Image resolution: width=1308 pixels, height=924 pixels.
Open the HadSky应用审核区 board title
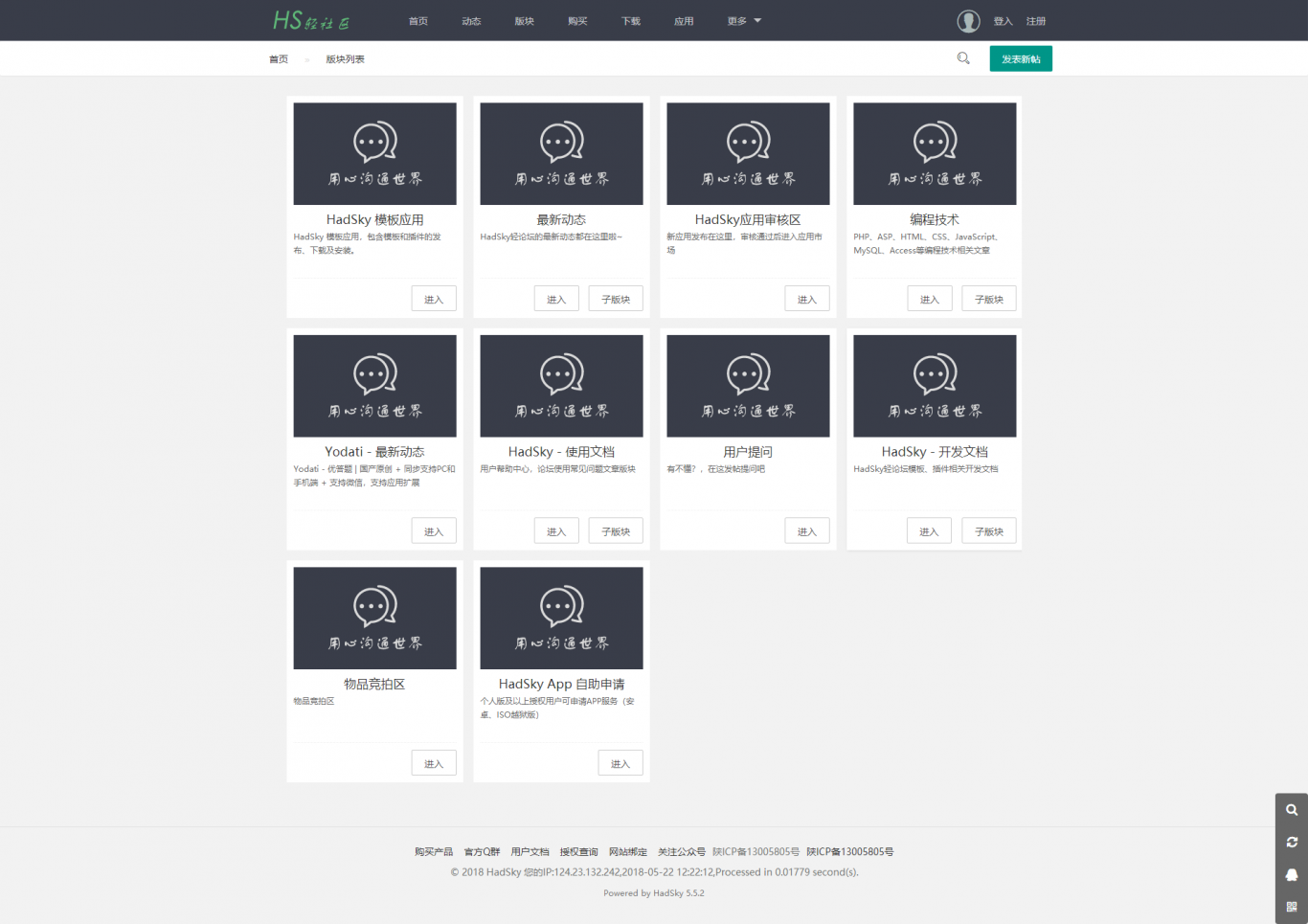pos(748,219)
